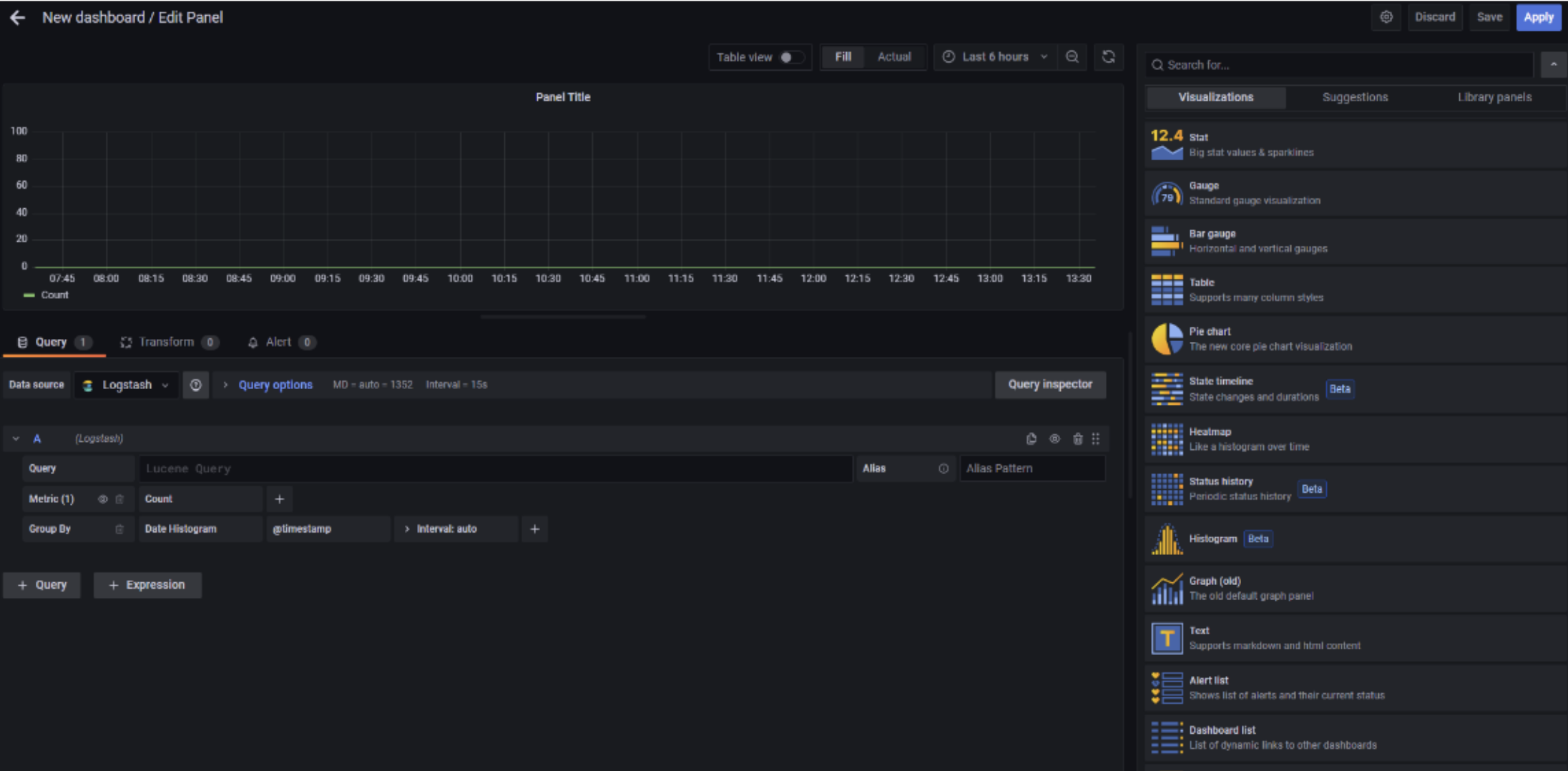Open the Query inspector
Screen dimensions: 1568x771
(x=1050, y=385)
